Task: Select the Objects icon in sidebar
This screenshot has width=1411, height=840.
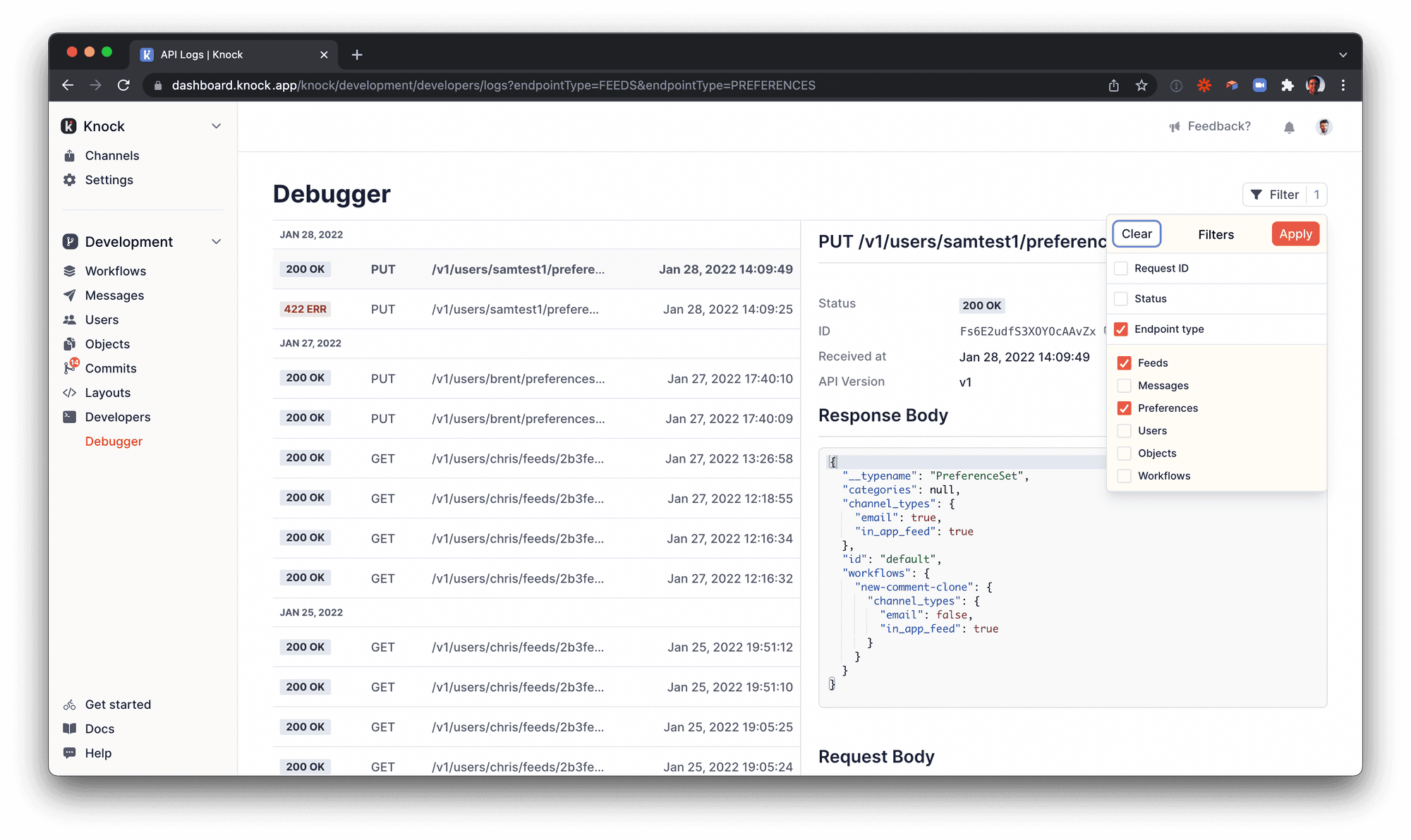Action: [70, 343]
